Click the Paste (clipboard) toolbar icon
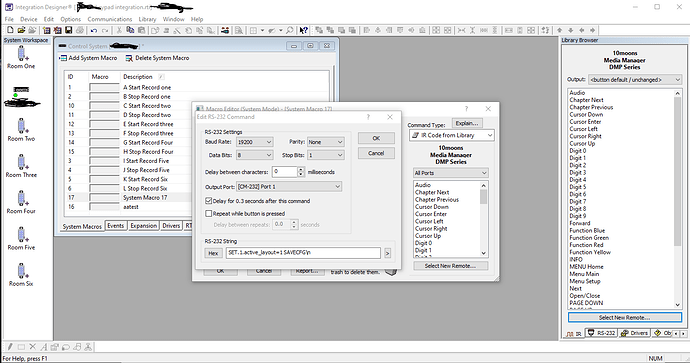This screenshot has width=690, height=363. 141,30
